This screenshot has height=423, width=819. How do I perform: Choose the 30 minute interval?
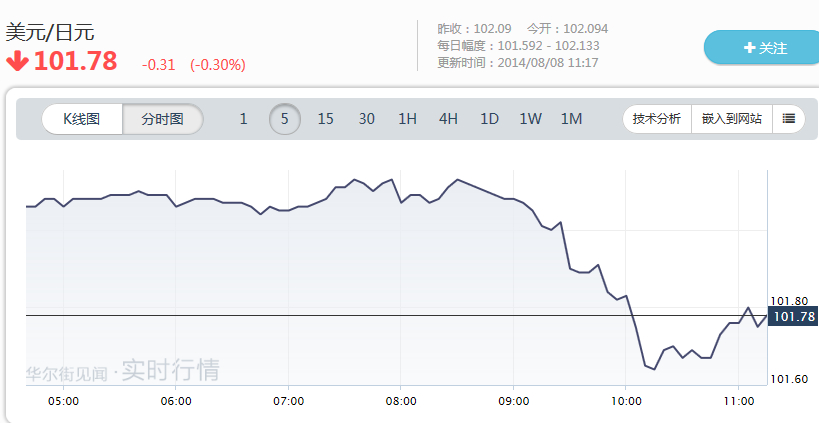tap(367, 119)
